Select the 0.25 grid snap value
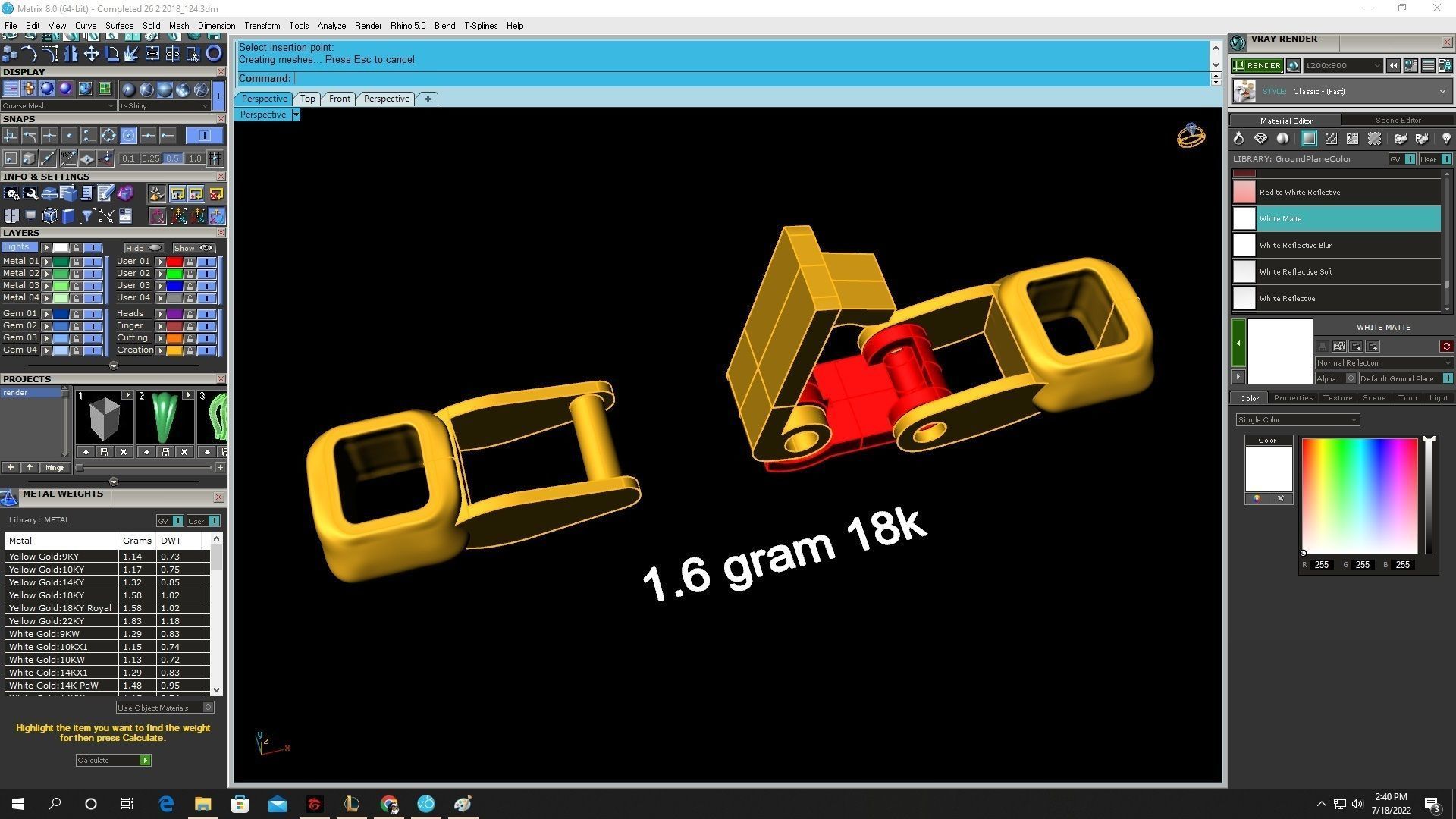The height and width of the screenshot is (819, 1456). (x=151, y=159)
